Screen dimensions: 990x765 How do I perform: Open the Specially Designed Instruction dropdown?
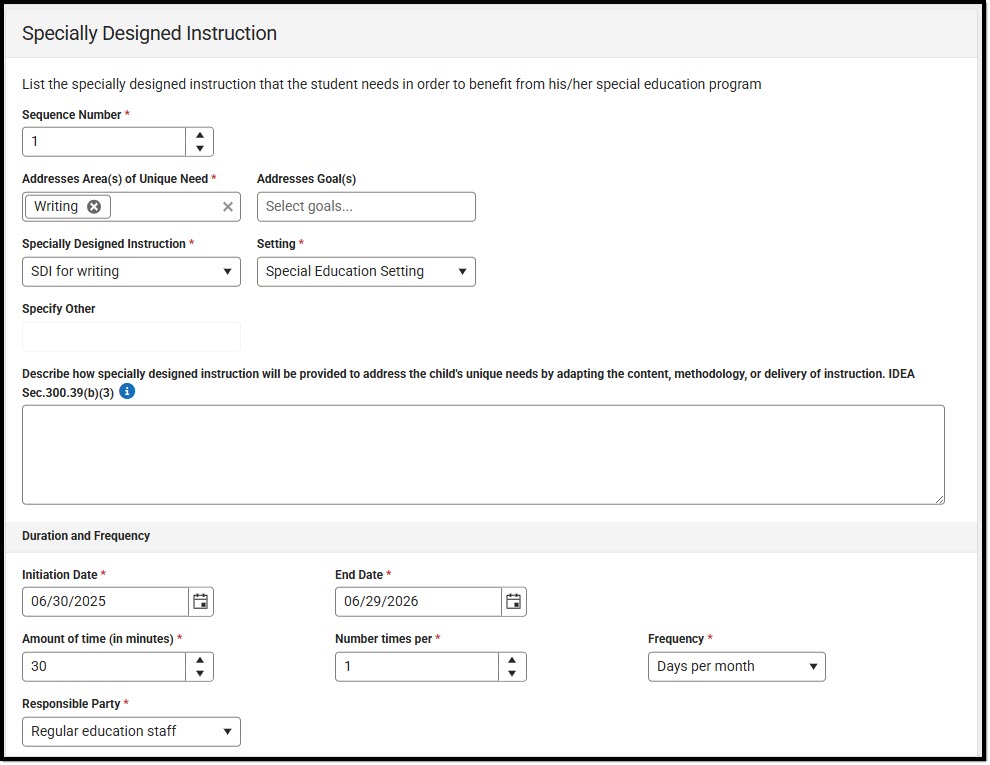point(131,271)
